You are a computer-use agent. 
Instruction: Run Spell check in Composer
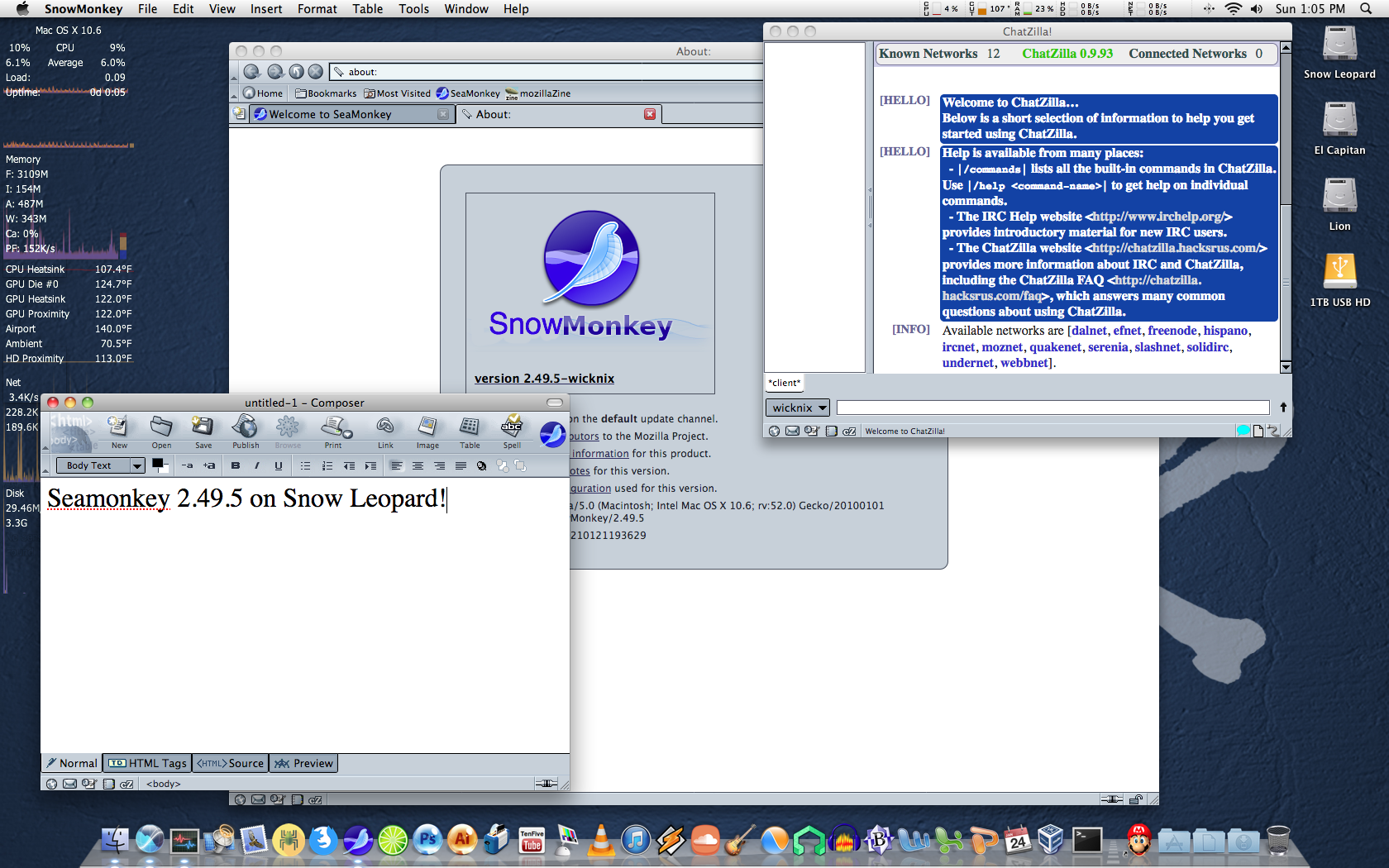click(x=512, y=432)
